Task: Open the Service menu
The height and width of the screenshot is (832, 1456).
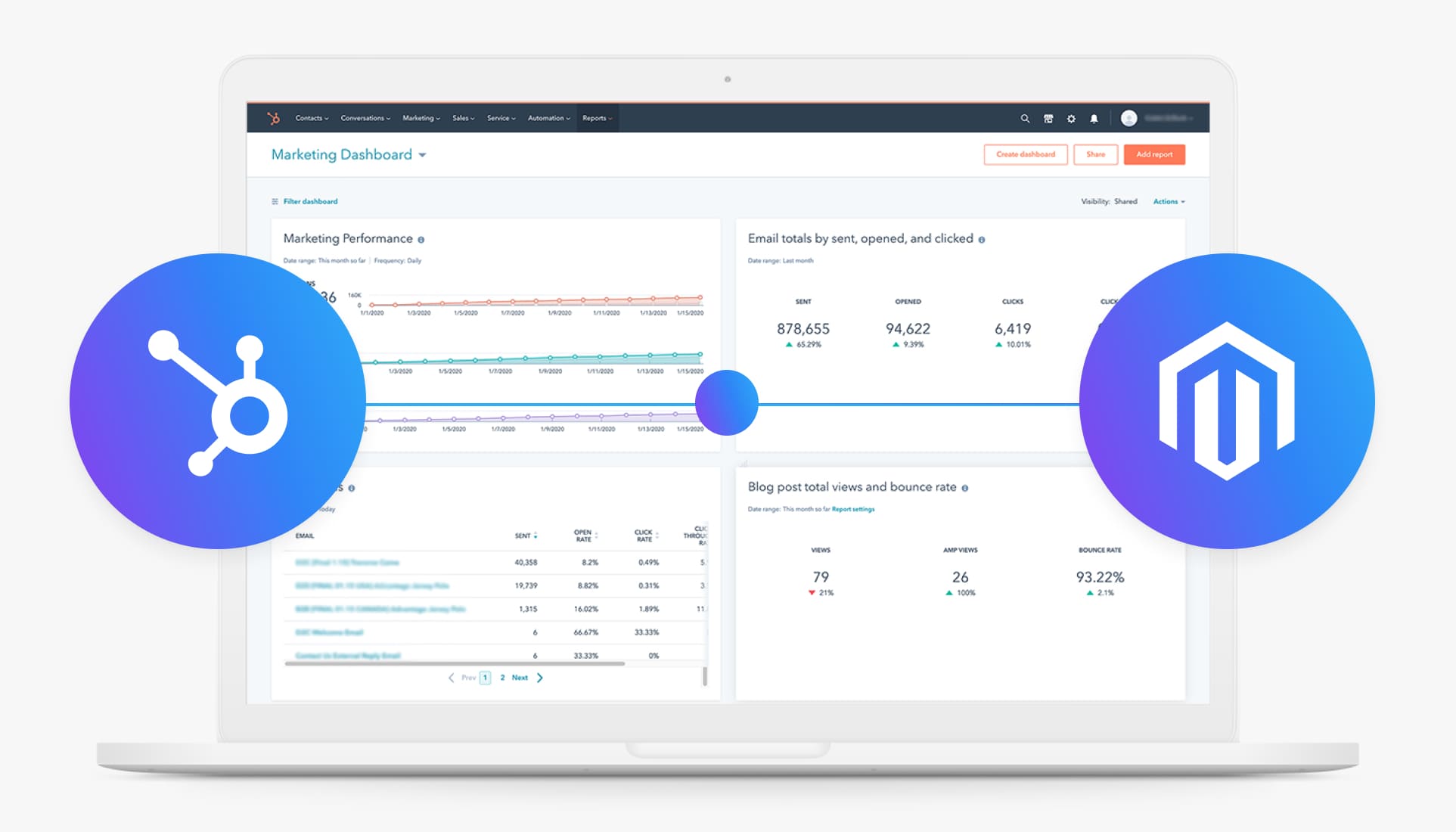Action: [x=501, y=118]
